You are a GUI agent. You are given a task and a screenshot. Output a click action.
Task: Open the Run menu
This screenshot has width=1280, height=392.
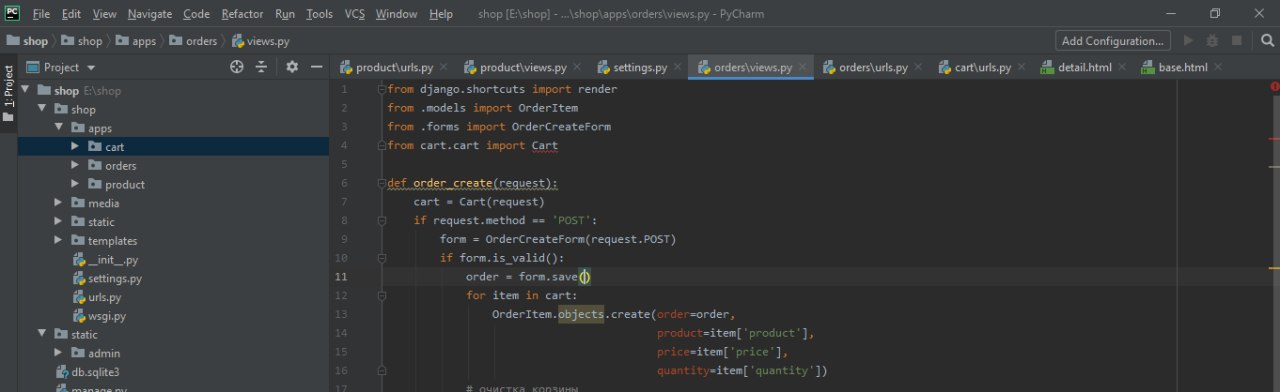click(285, 14)
